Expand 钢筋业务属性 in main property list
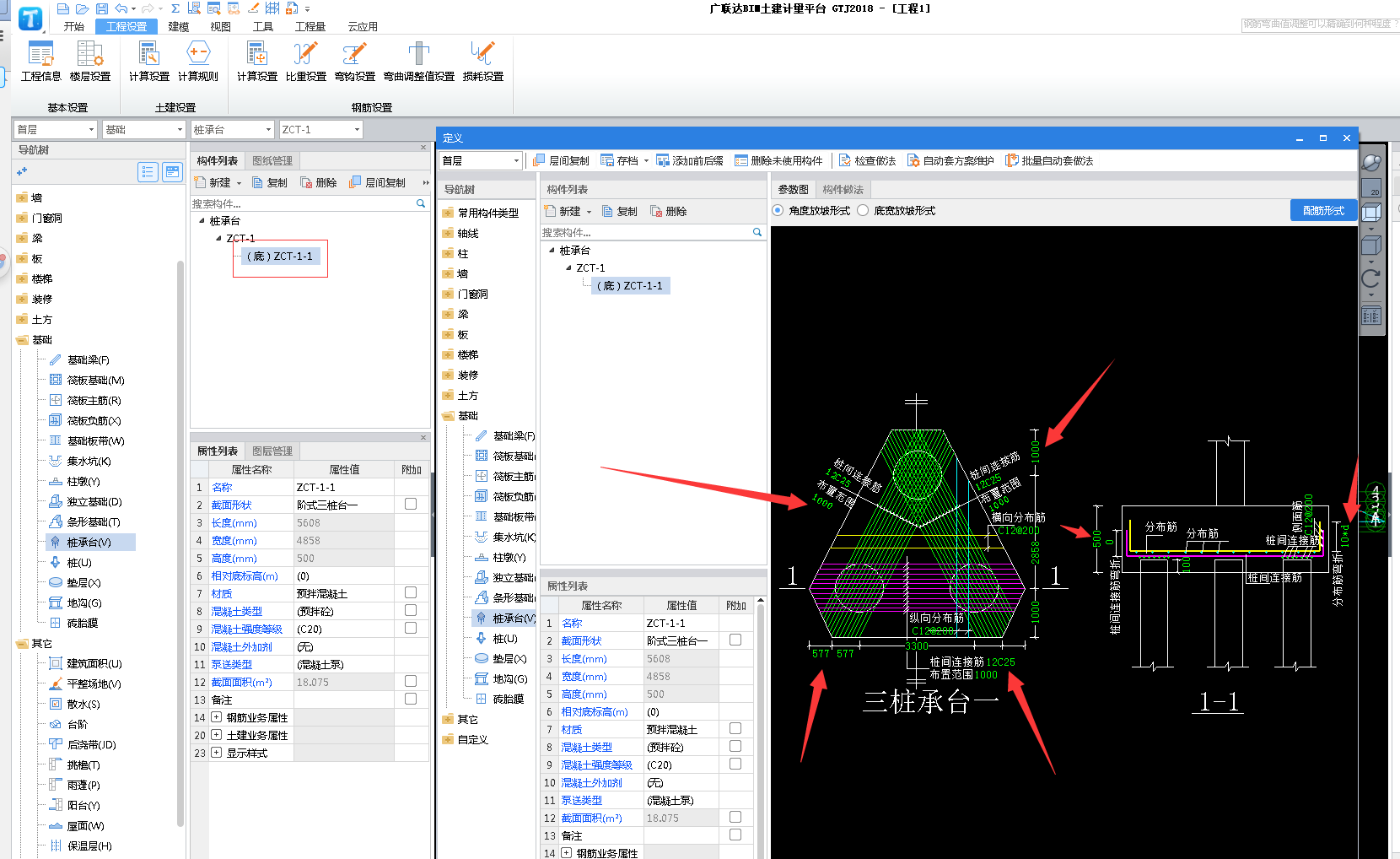 click(217, 717)
